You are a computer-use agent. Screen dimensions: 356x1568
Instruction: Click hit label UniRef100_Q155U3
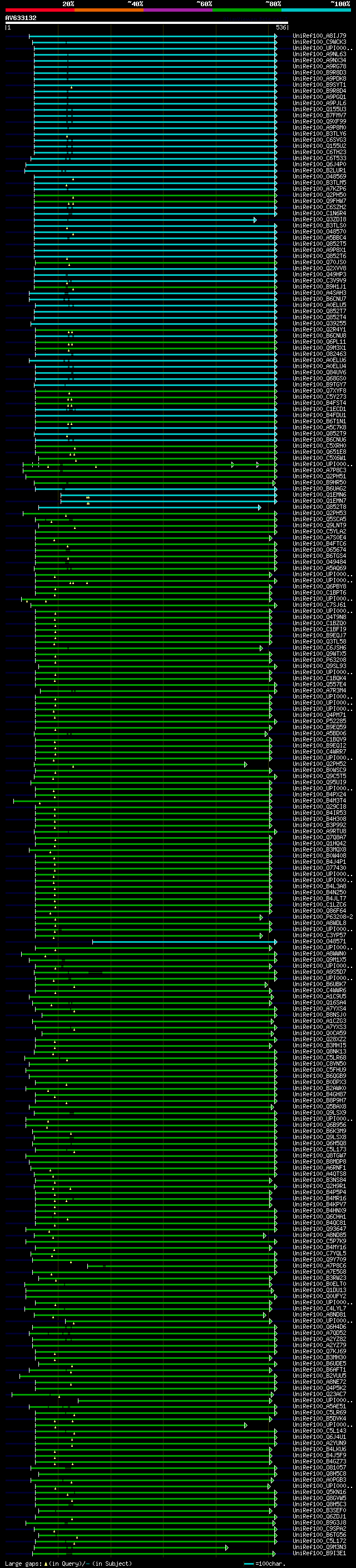pos(319,110)
